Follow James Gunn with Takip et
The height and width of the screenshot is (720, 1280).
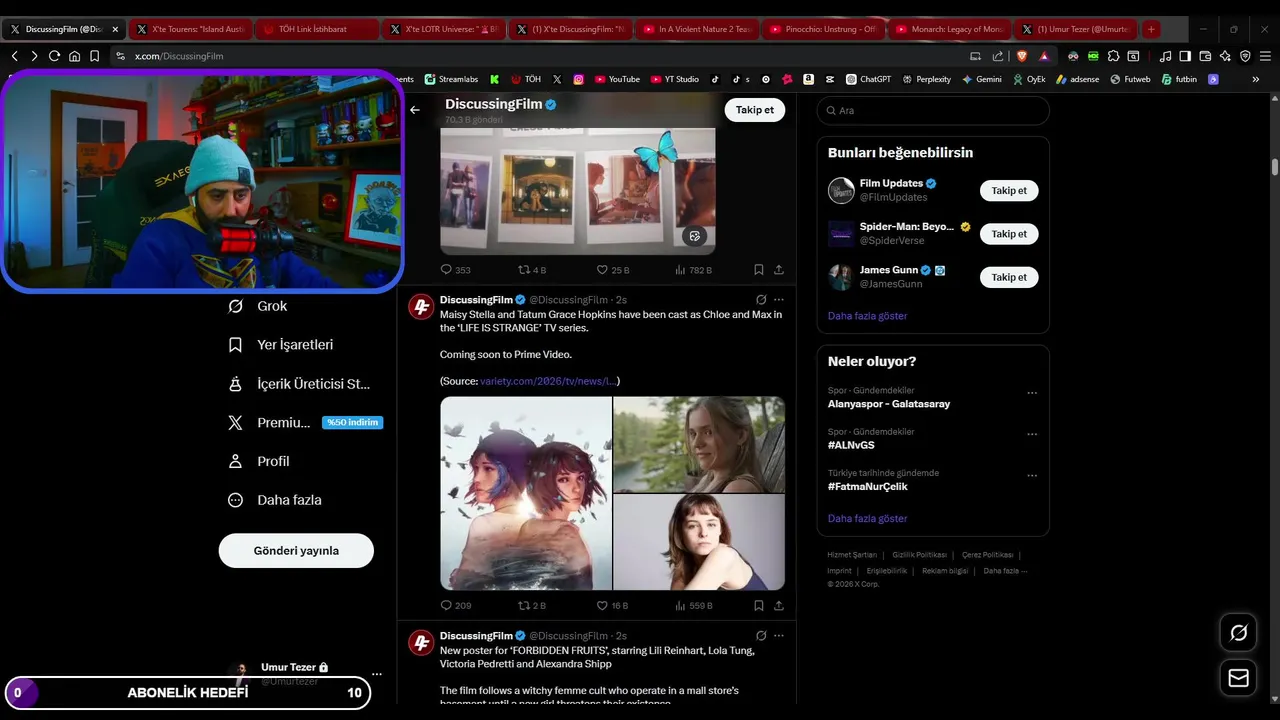(x=1009, y=277)
